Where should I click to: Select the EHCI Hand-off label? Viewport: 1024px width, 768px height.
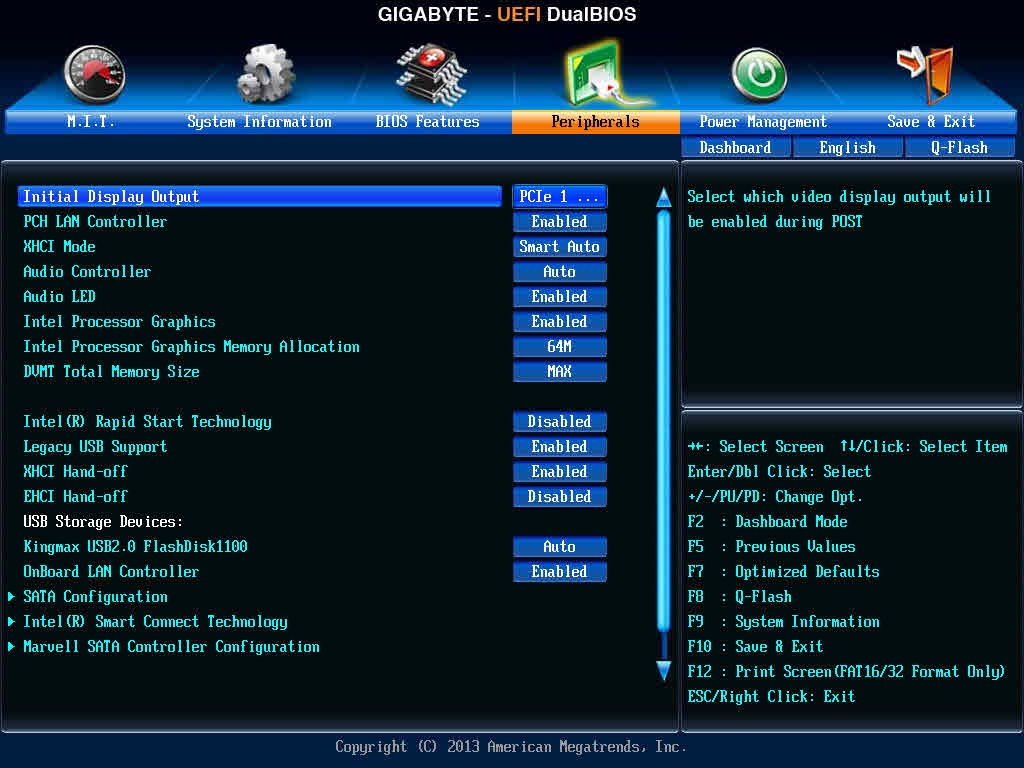click(x=76, y=497)
